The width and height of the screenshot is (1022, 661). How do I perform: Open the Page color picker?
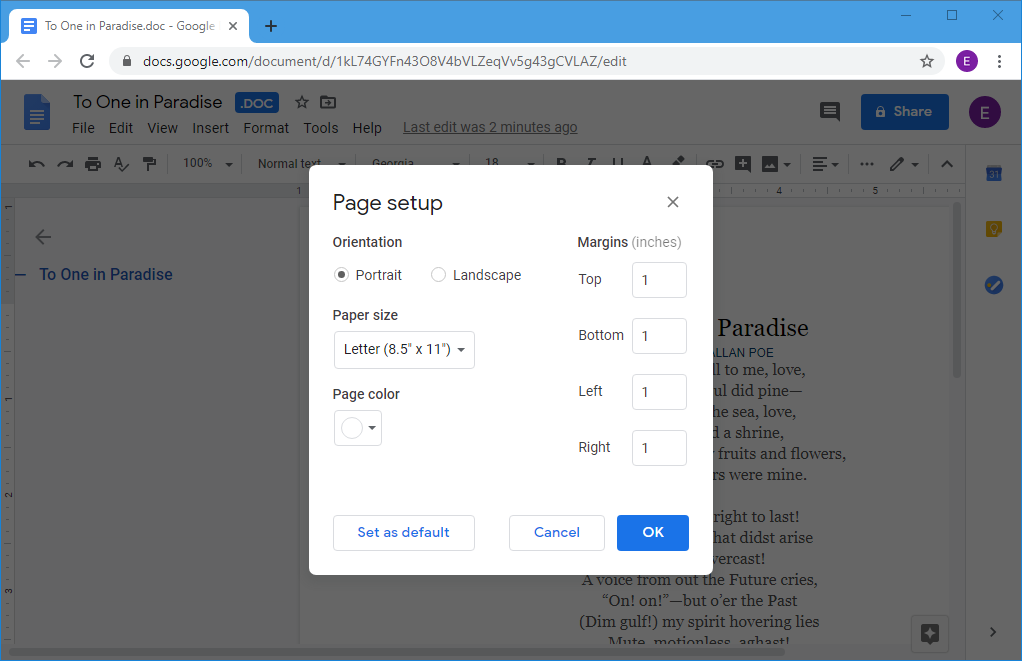click(357, 428)
